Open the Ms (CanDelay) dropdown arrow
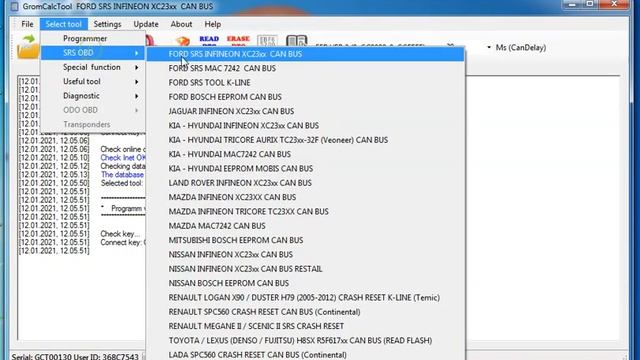640x360 pixels. coord(489,47)
